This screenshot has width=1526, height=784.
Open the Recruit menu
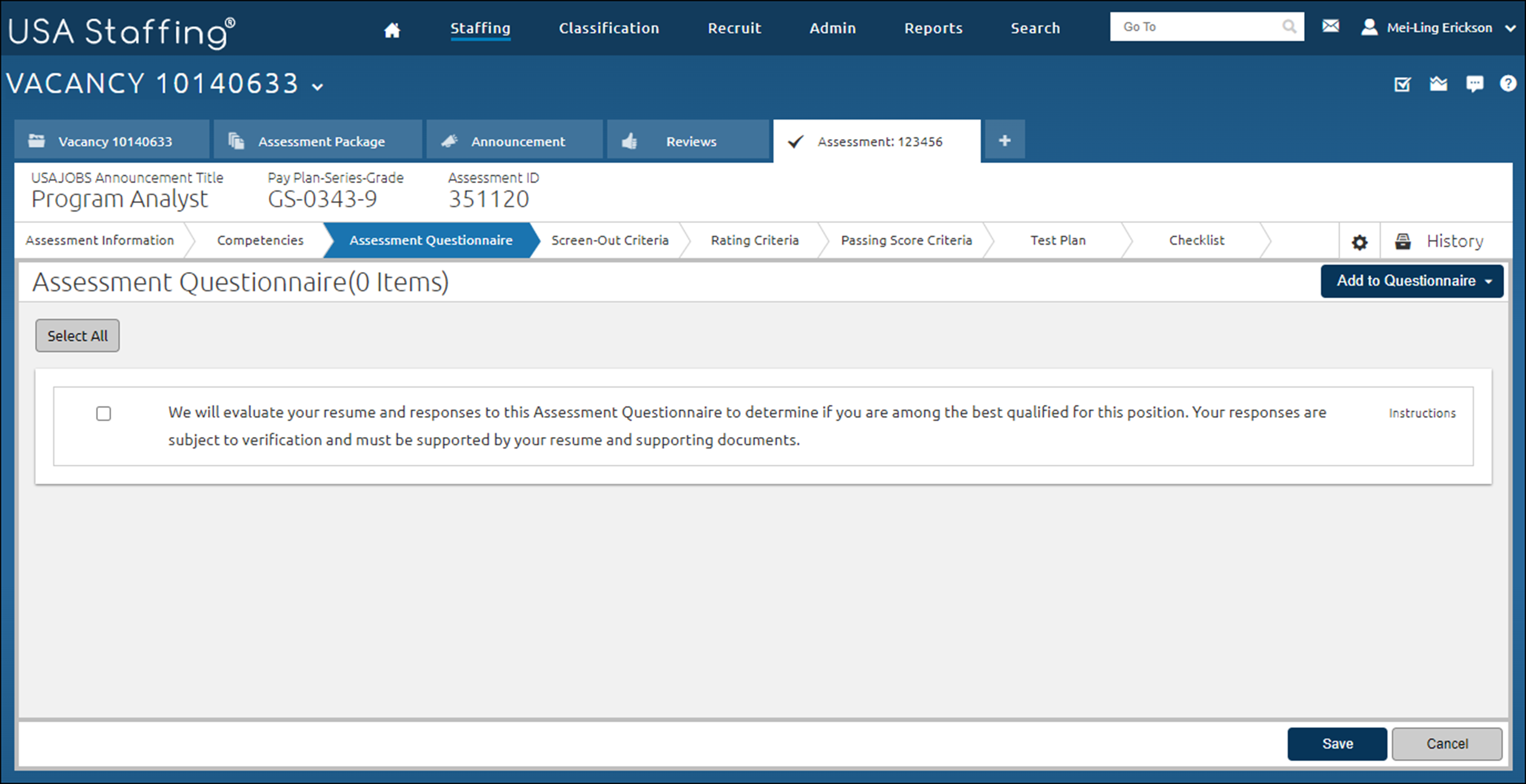tap(734, 28)
